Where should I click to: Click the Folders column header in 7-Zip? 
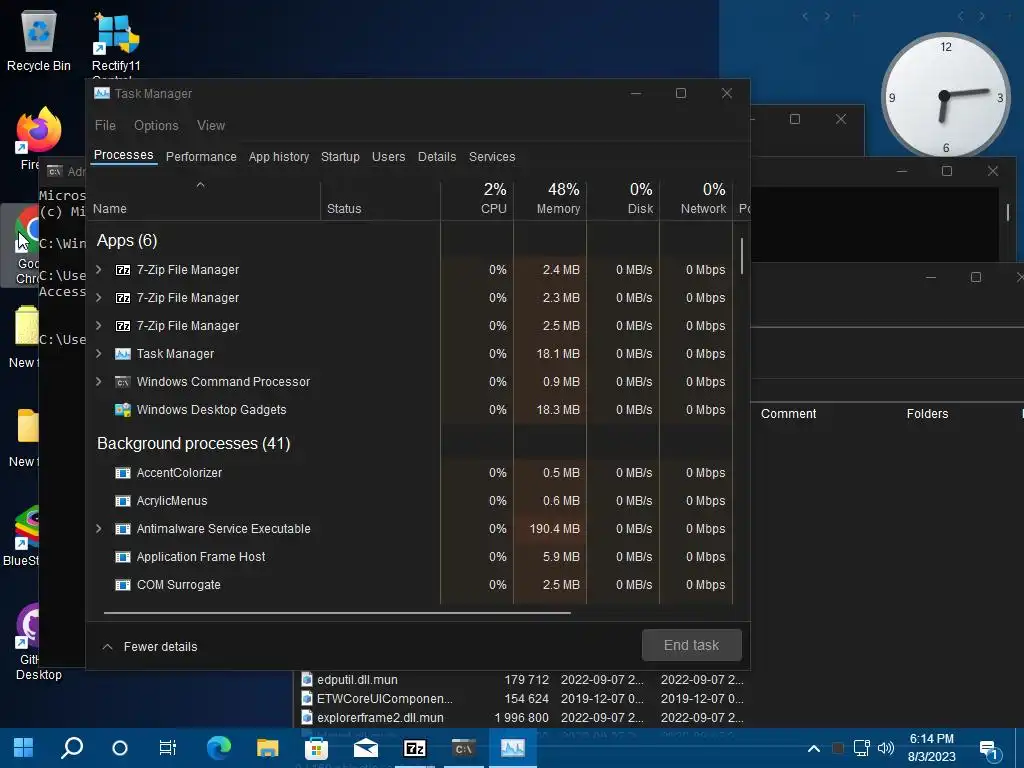(927, 414)
